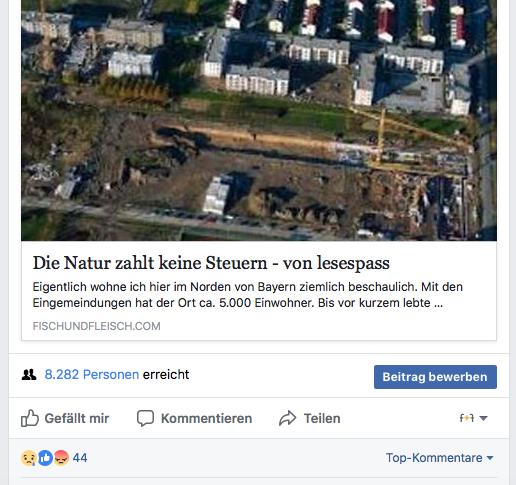
Task: Click the share arrow icon
Action: (287, 418)
